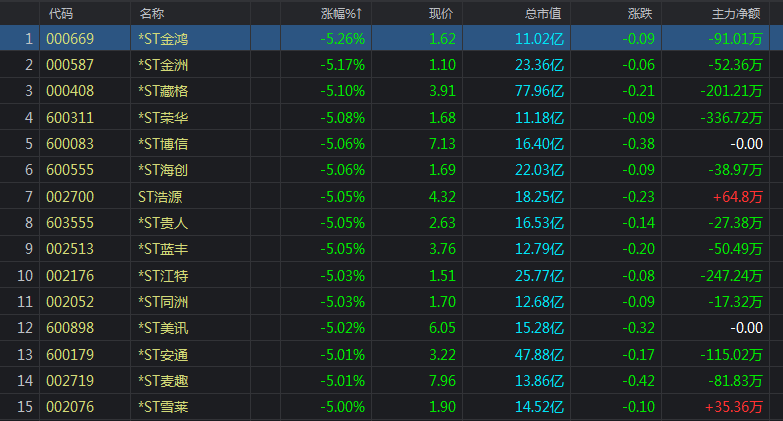This screenshot has width=783, height=421.
Task: Open *ST雪莱 stock name
Action: pos(163,407)
